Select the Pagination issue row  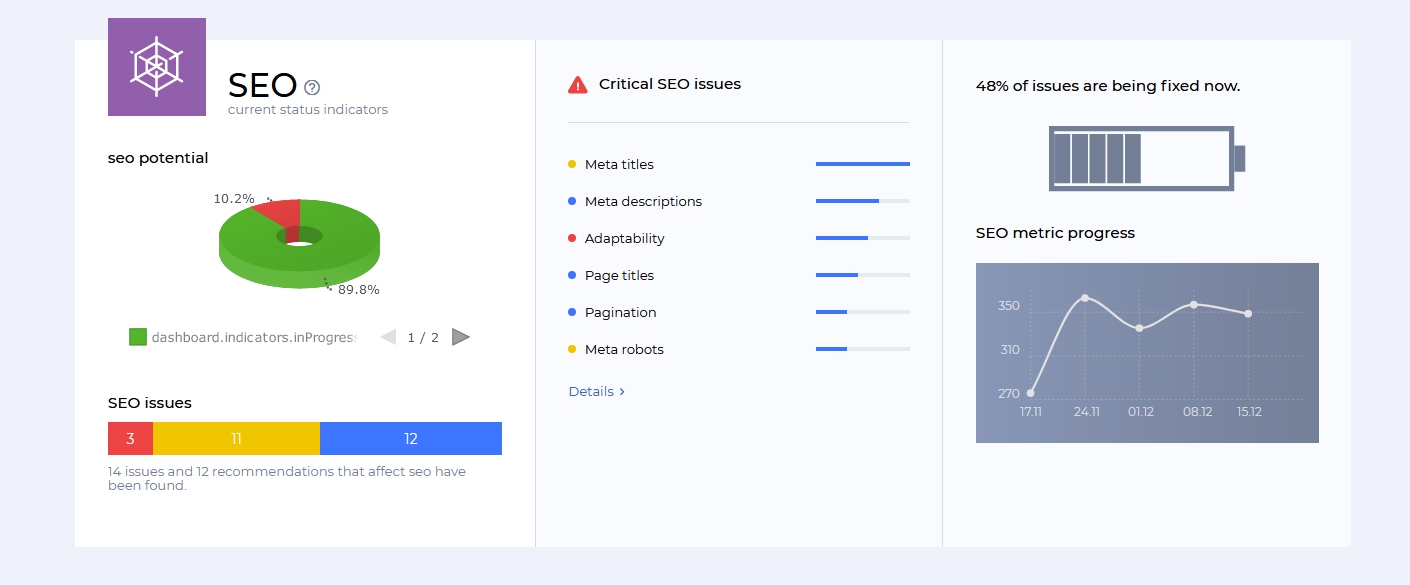pyautogui.click(x=621, y=312)
